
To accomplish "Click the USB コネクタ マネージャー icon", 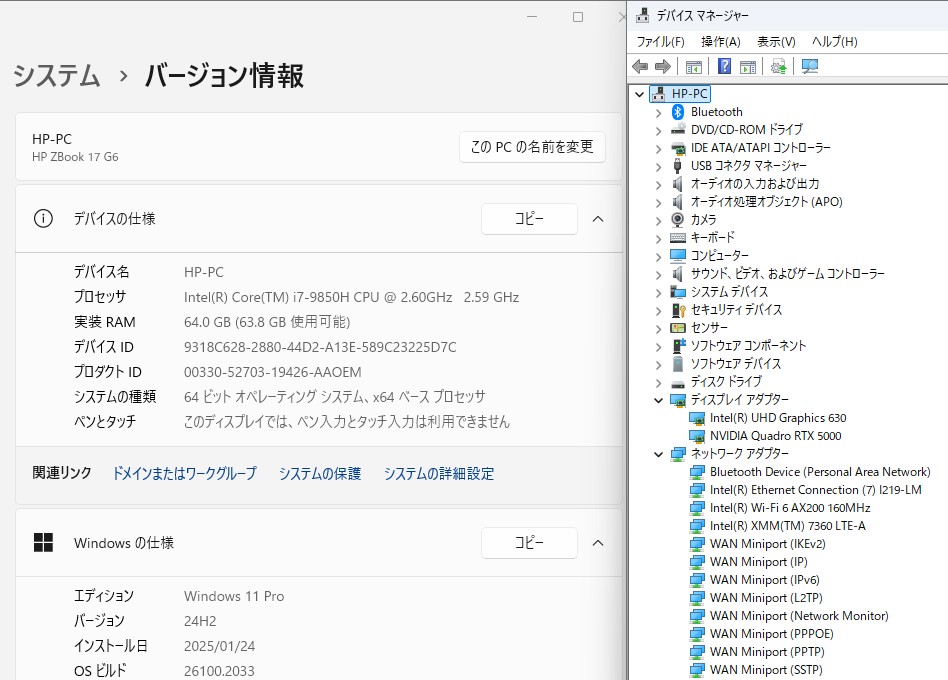I will tap(678, 166).
